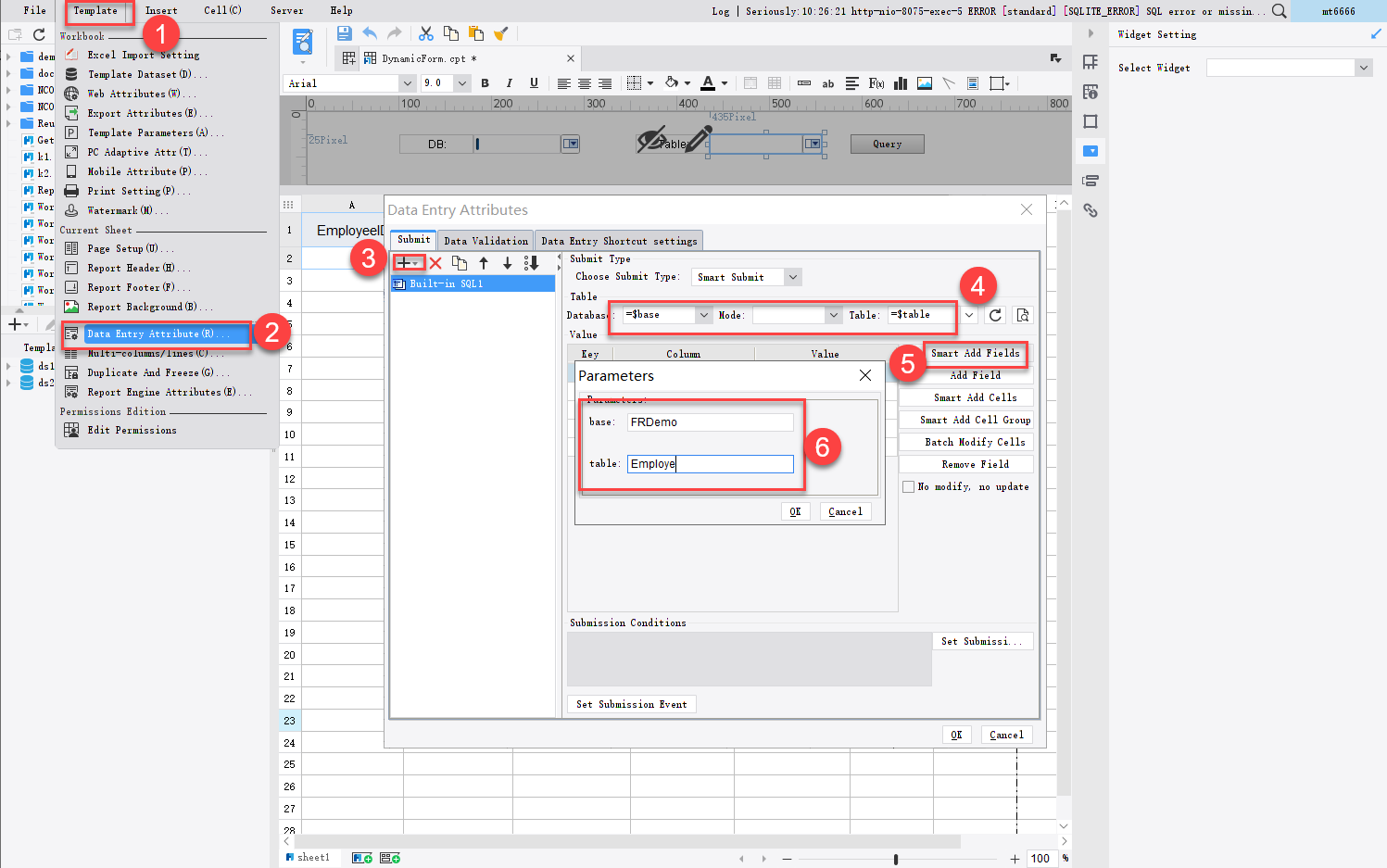This screenshot has height=868, width=1387.
Task: Open the formula editor via F(x) icon
Action: coord(876,83)
